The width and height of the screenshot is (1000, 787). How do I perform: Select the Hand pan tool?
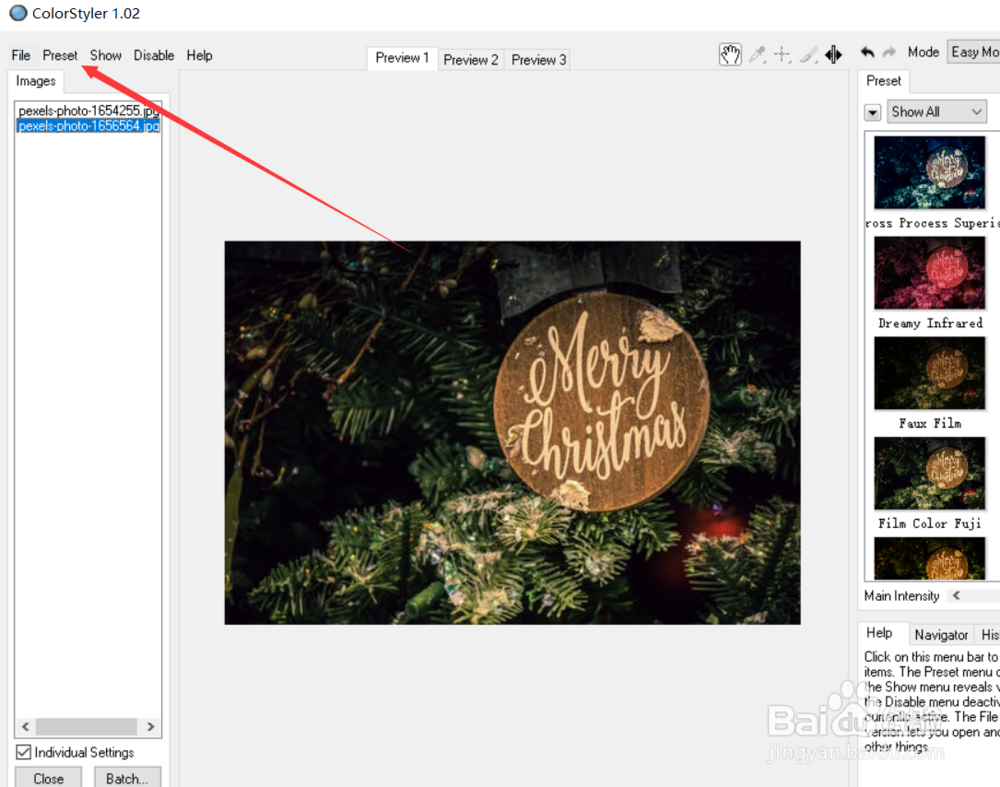730,54
